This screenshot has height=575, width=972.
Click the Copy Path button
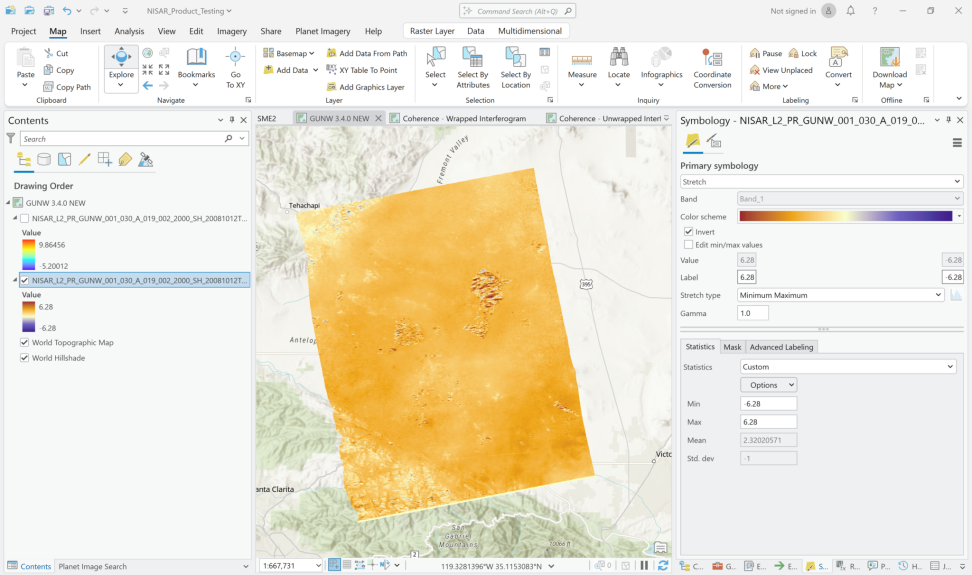pyautogui.click(x=67, y=87)
